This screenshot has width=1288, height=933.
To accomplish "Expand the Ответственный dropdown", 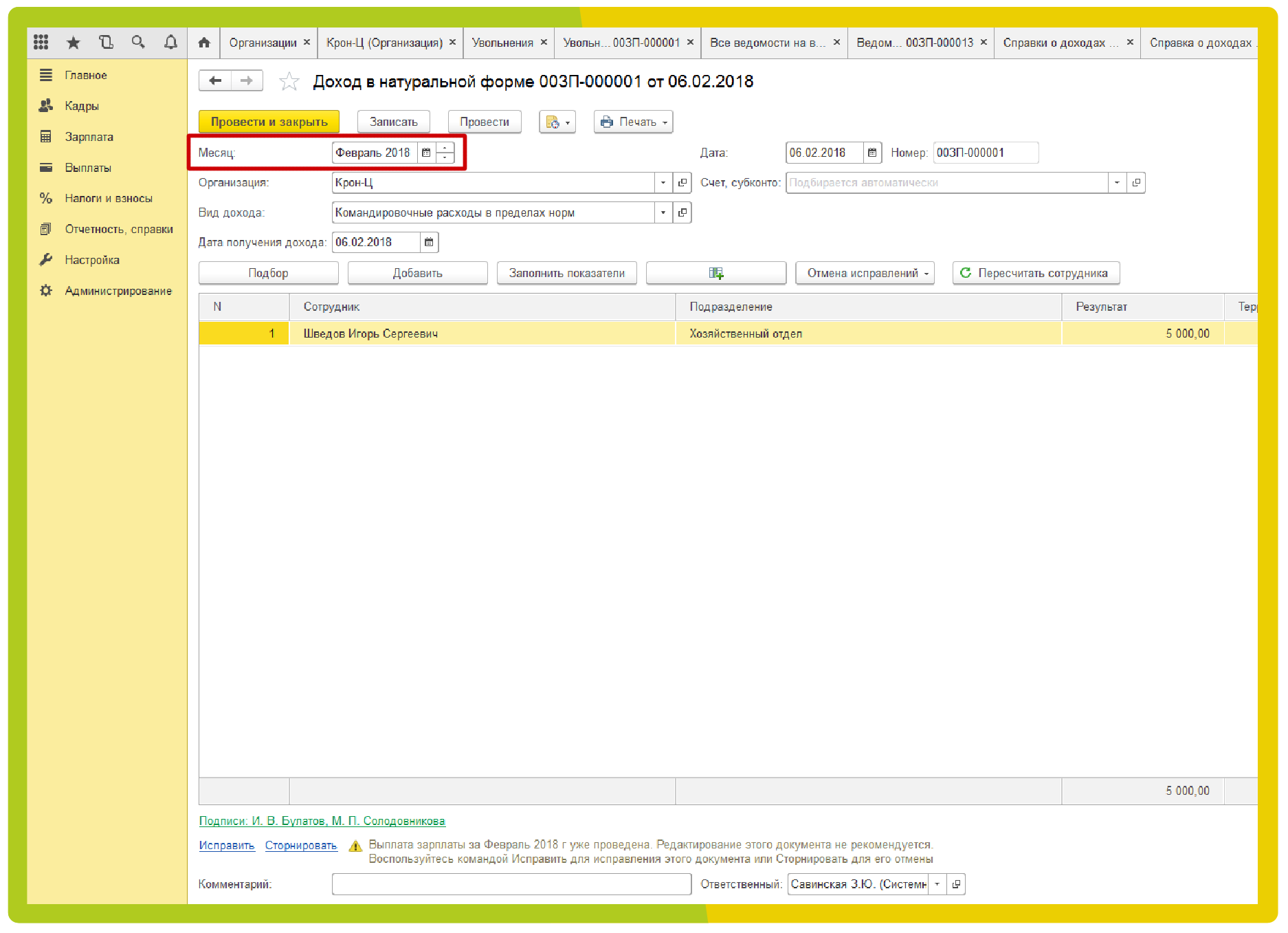I will pos(937,884).
